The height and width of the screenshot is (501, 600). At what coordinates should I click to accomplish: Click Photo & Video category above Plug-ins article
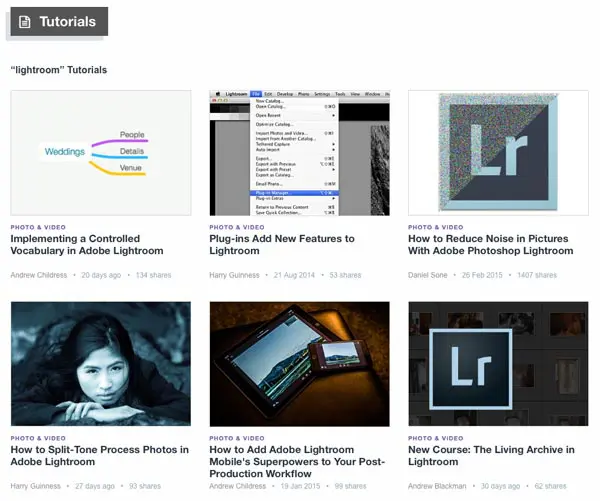pyautogui.click(x=237, y=227)
